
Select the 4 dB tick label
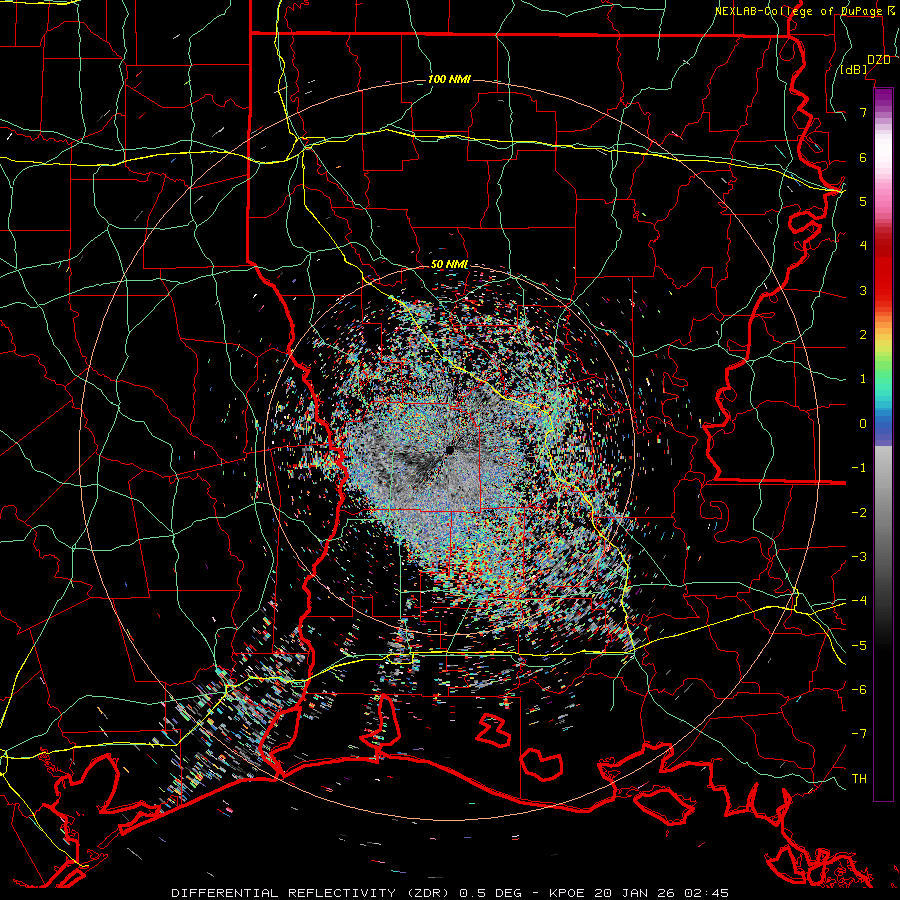pyautogui.click(x=863, y=246)
